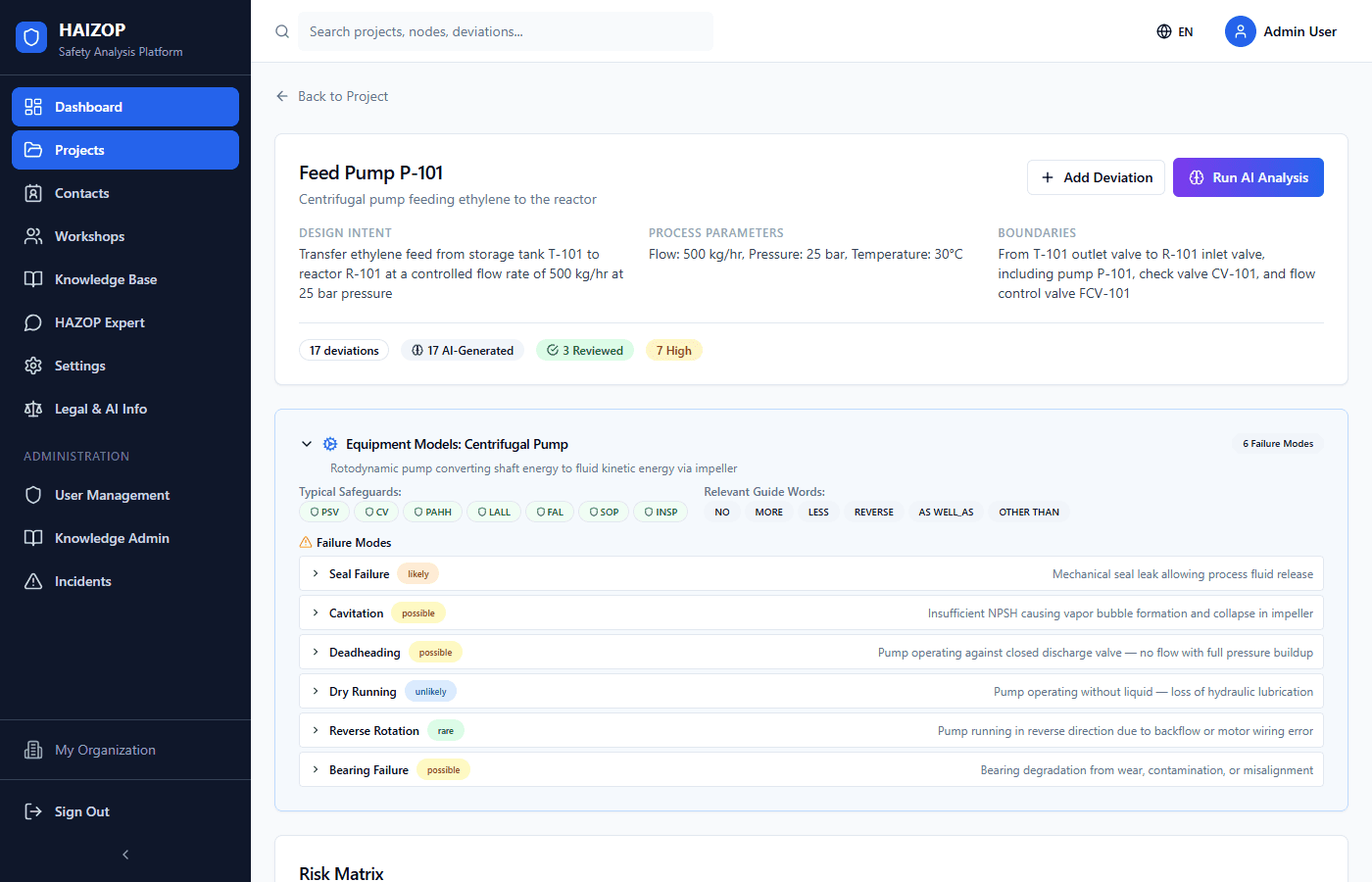The width and height of the screenshot is (1372, 882).
Task: Click the search projects input field
Action: [506, 31]
